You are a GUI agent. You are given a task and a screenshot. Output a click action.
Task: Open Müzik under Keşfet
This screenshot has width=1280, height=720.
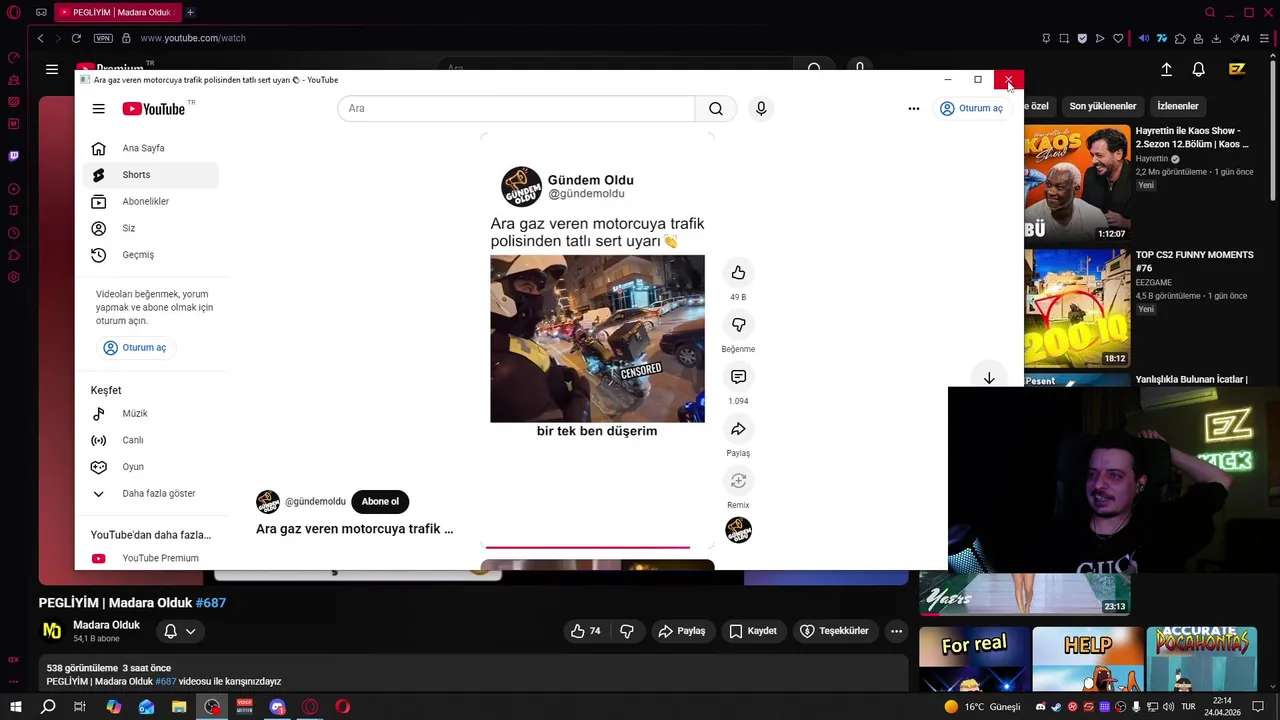tap(152, 413)
